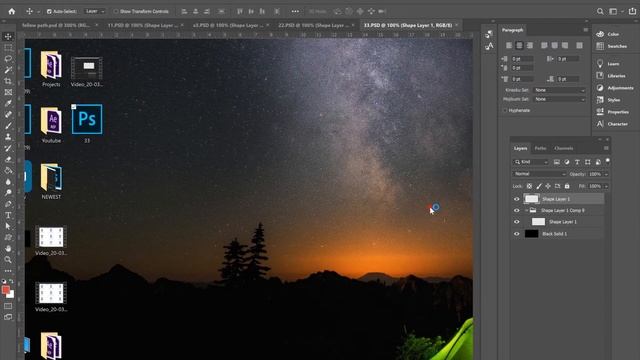Open more align options ellipsis

[295, 11]
